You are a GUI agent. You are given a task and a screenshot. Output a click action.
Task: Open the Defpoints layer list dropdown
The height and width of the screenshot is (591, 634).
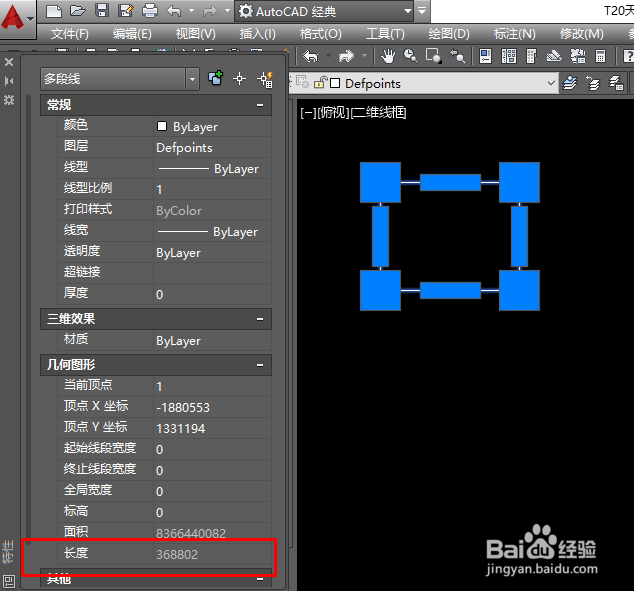point(551,83)
